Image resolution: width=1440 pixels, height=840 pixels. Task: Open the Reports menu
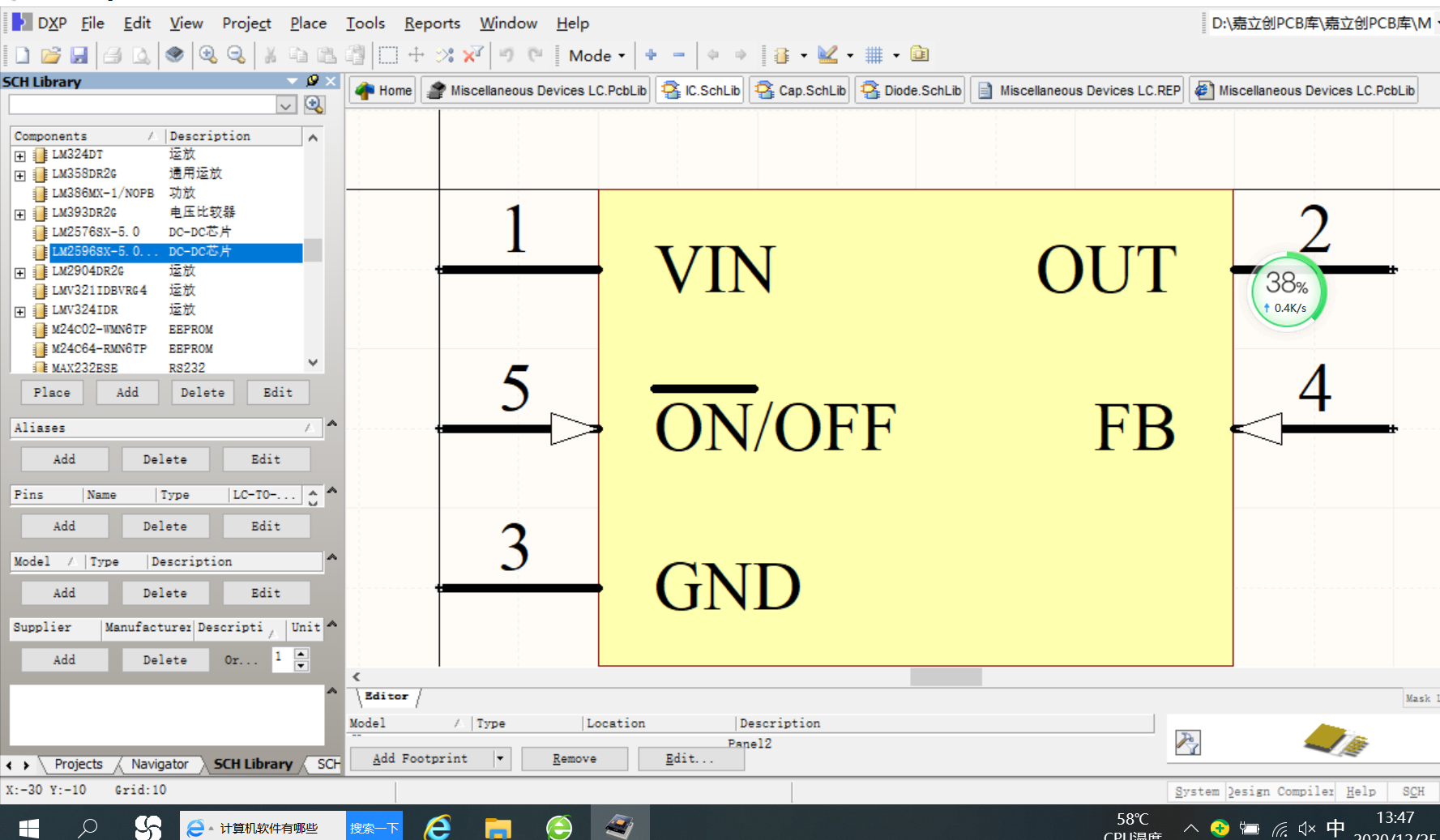[432, 23]
